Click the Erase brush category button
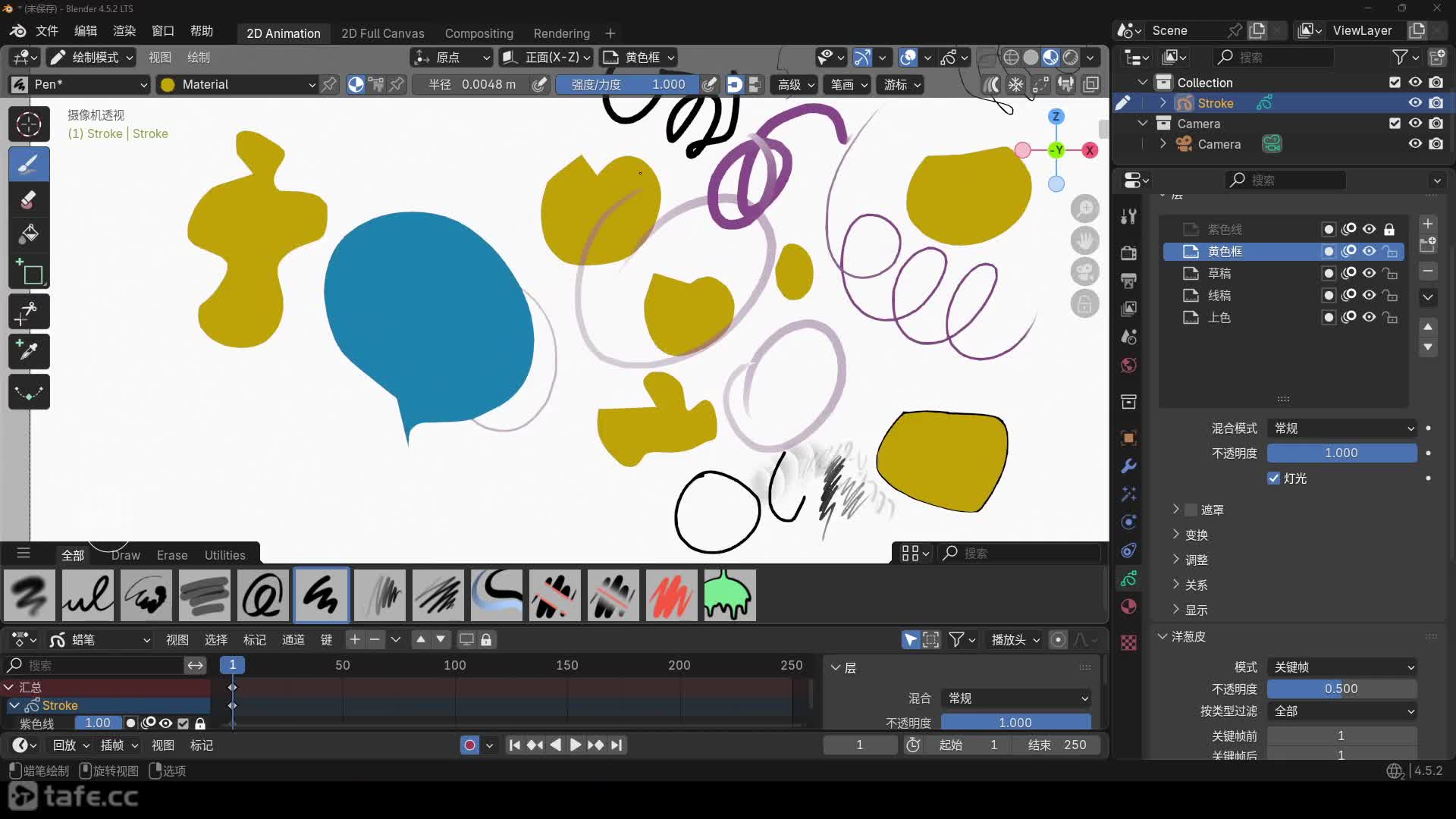 click(x=172, y=555)
